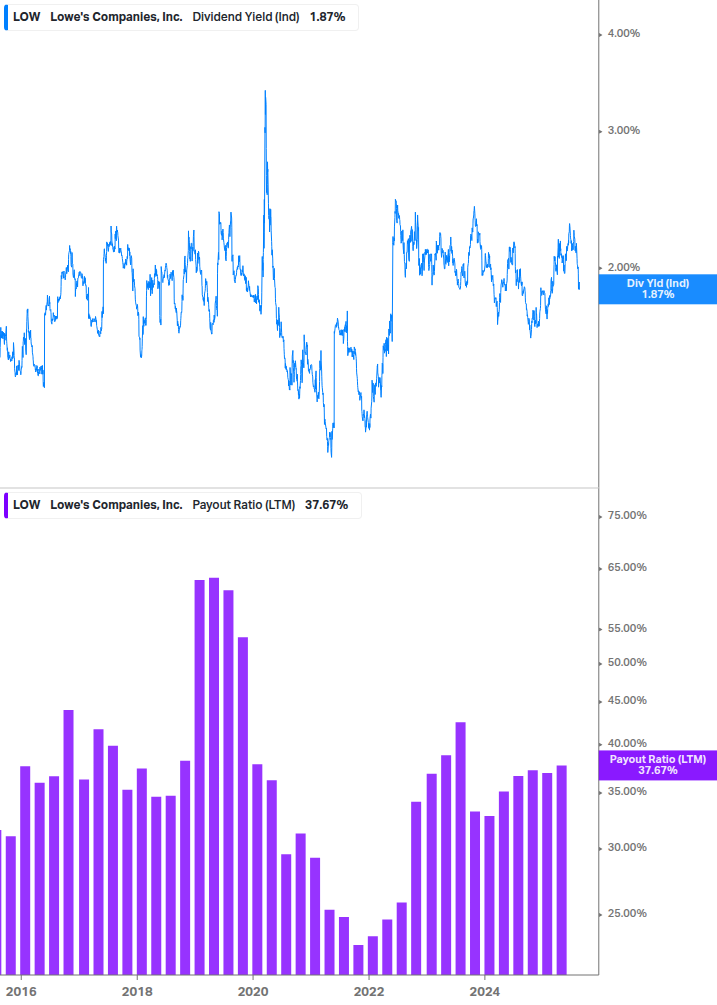Click the blue color marker of Dividend Yield legend
Image resolution: width=717 pixels, height=1005 pixels.
(x=6, y=17)
